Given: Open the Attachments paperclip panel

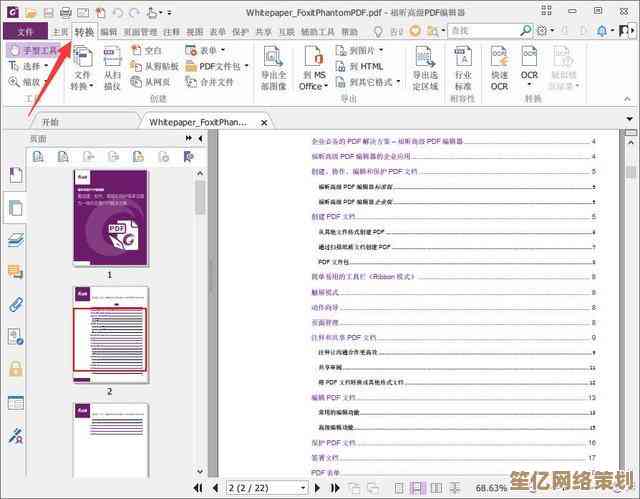Looking at the screenshot, I should (x=15, y=305).
